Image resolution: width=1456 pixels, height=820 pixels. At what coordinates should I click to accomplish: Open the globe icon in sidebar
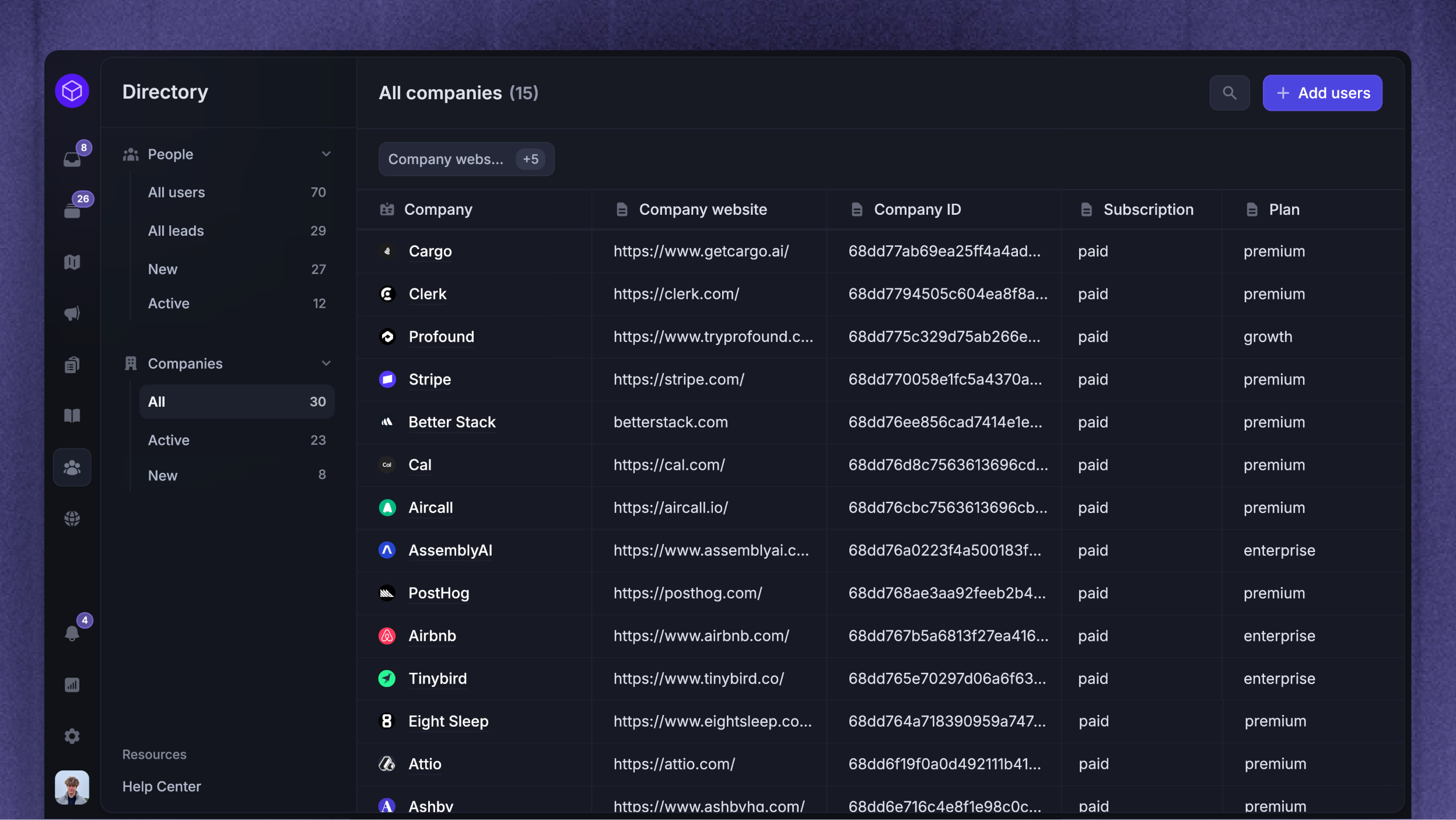72,518
